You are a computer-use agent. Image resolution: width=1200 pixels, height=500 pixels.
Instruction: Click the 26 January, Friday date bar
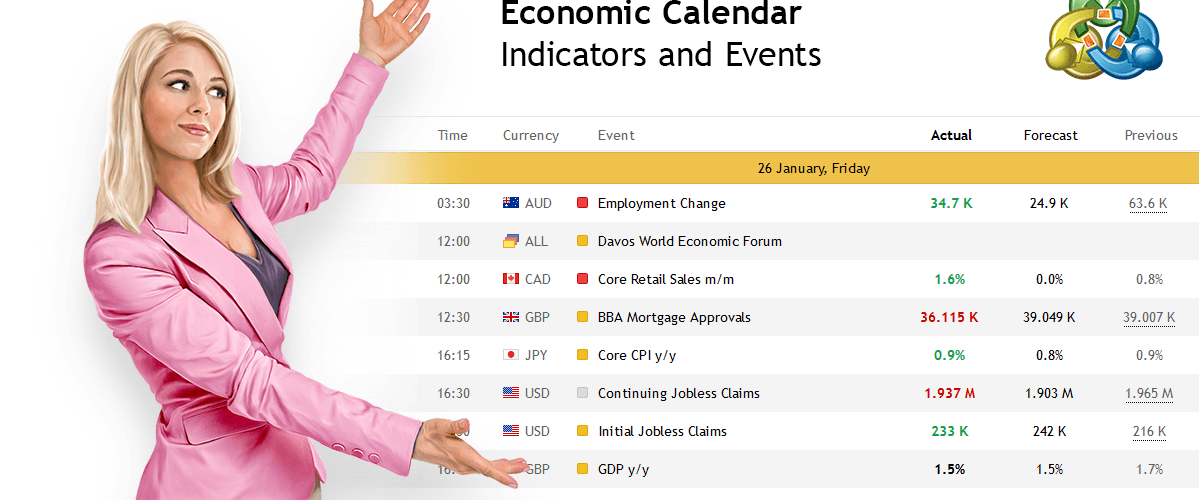[x=813, y=168]
